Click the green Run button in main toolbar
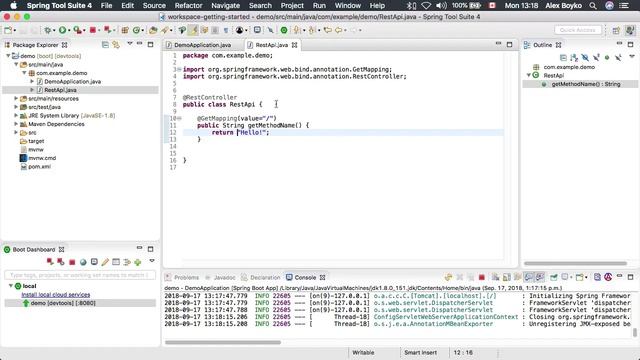Image resolution: width=640 pixels, height=360 pixels. [x=62, y=30]
